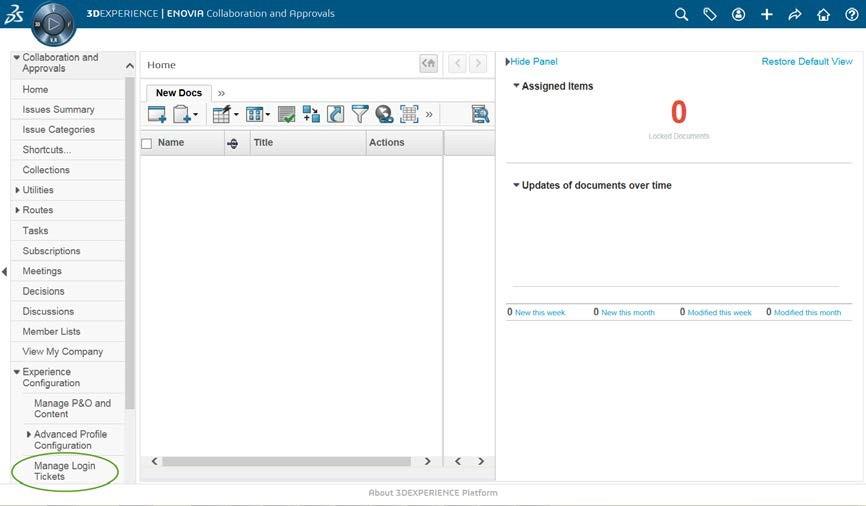This screenshot has height=506, width=866.
Task: Open Manage Login Tickets
Action: click(65, 471)
